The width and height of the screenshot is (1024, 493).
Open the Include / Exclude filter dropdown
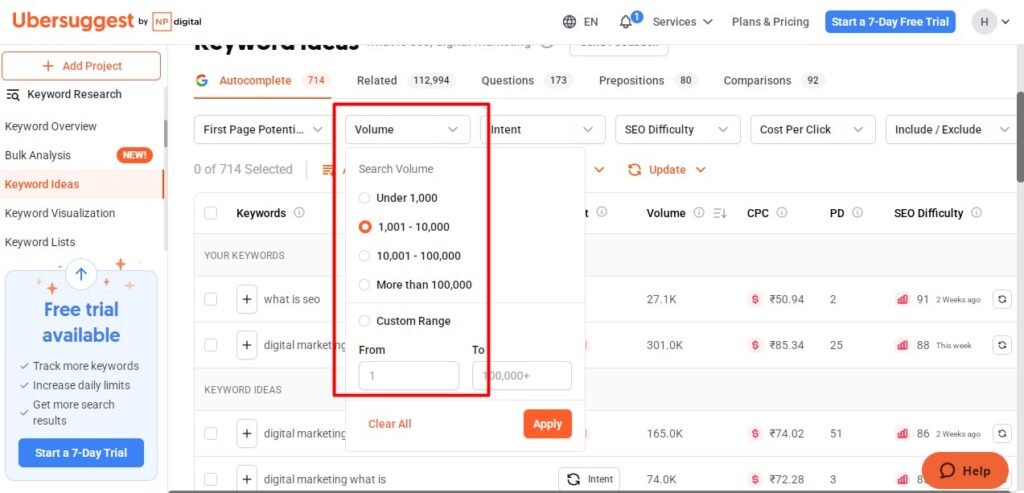coord(952,129)
